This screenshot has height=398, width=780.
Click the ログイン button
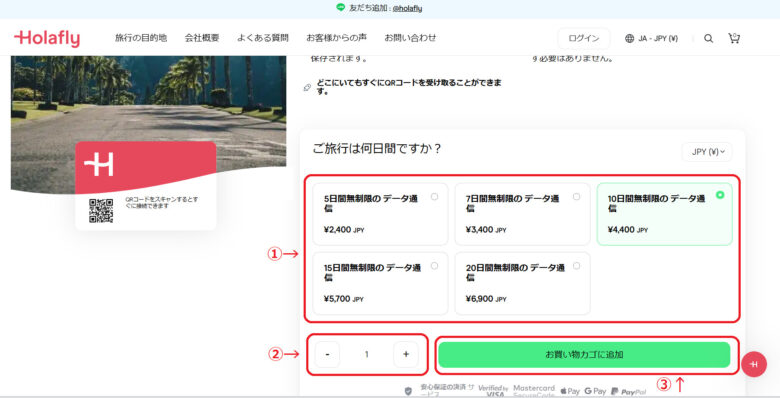[584, 38]
